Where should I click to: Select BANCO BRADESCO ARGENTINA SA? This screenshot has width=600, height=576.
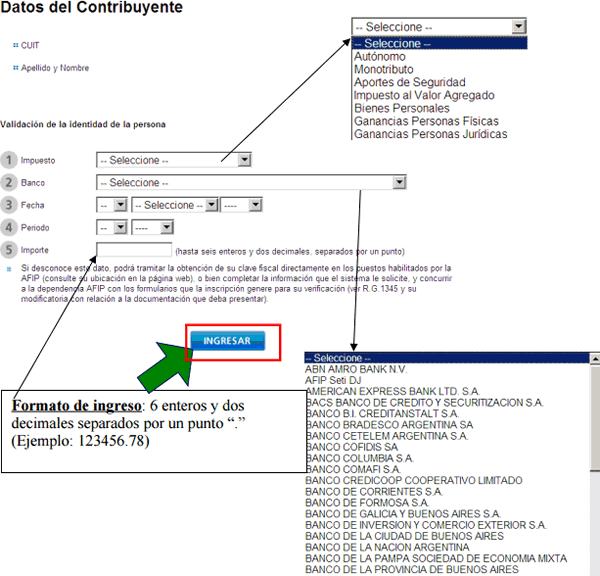[x=389, y=425]
